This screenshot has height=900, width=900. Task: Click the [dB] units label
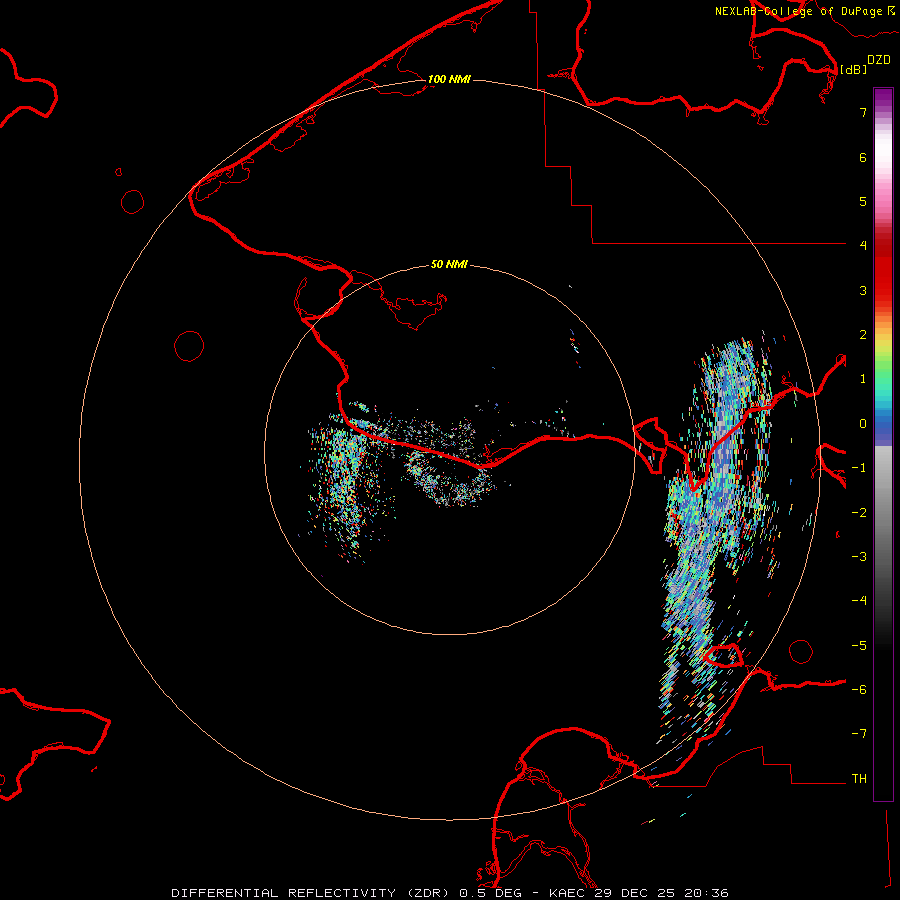pos(854,69)
